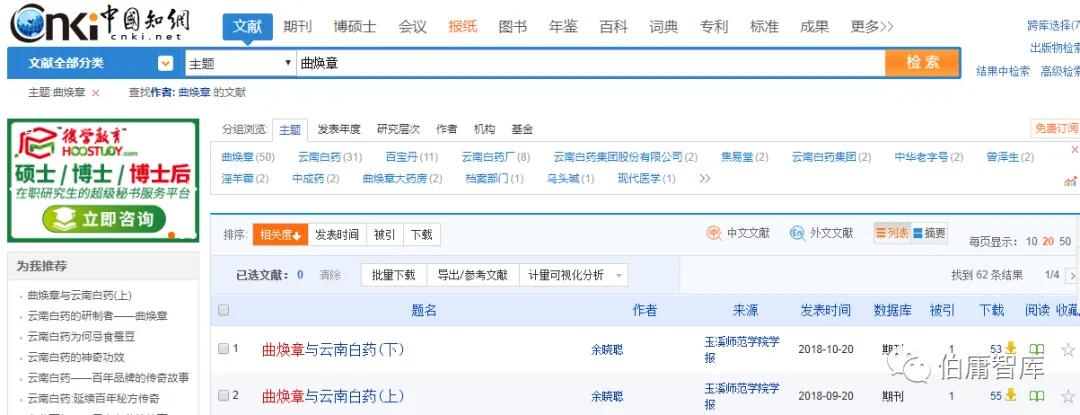Filter by topic 百宝丹(11)

click(x=412, y=157)
